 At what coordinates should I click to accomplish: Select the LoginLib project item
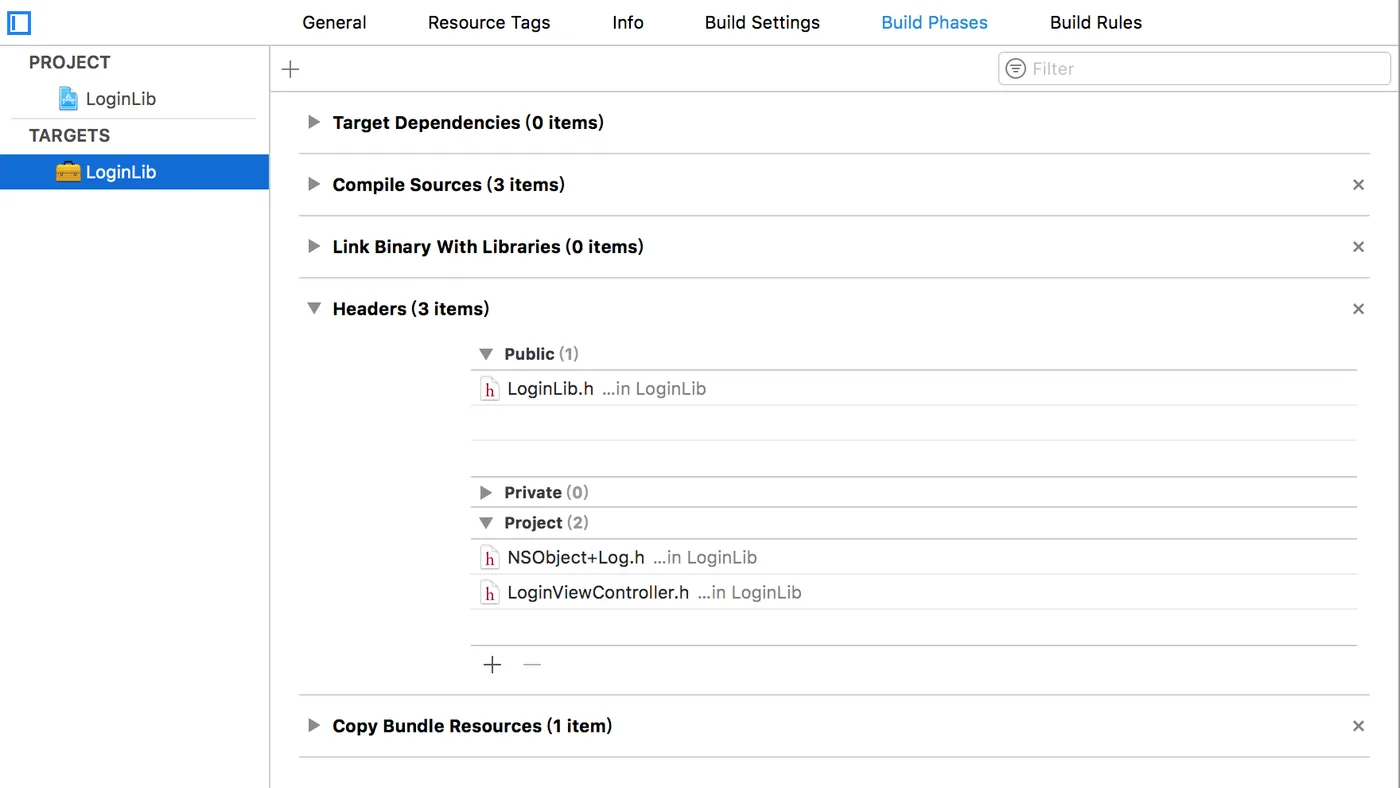[x=120, y=99]
